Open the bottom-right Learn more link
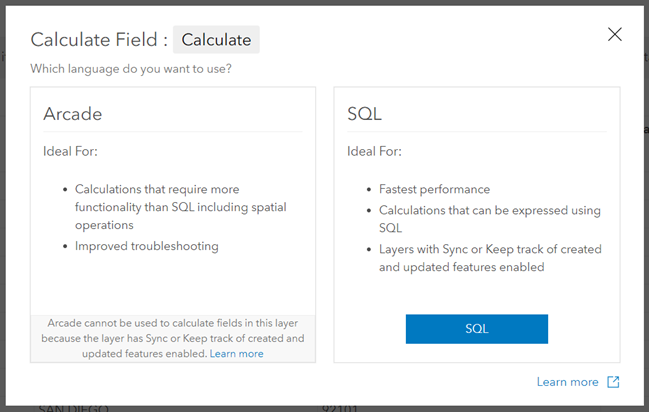Screen dimensions: 649x412 pyautogui.click(x=567, y=382)
